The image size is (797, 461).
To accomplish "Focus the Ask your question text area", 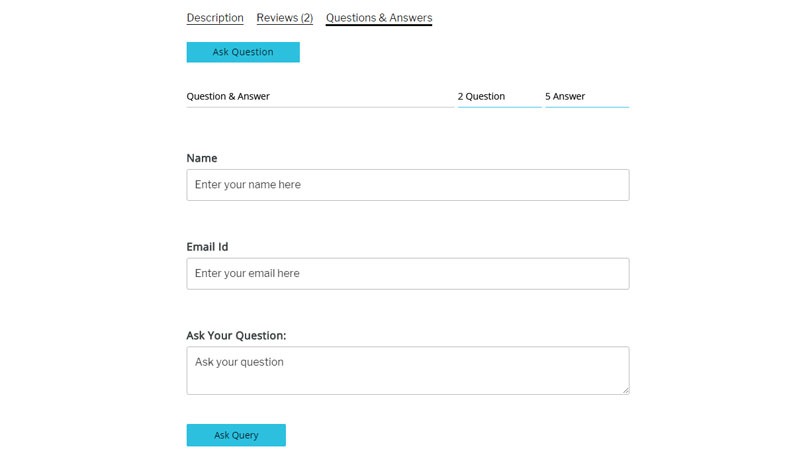I will tap(408, 371).
